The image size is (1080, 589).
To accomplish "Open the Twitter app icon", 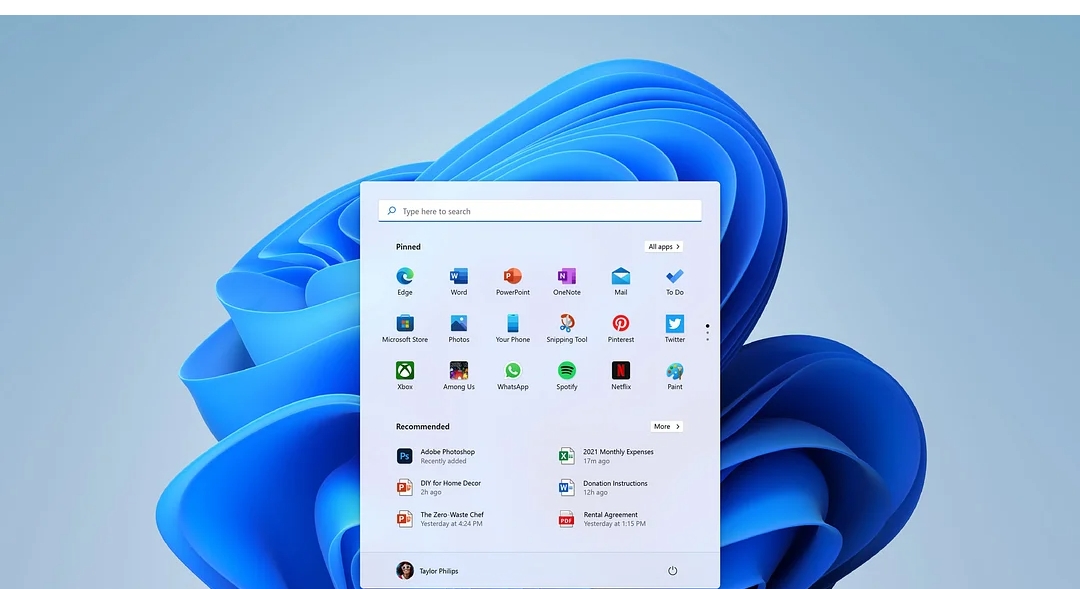I will tap(674, 323).
